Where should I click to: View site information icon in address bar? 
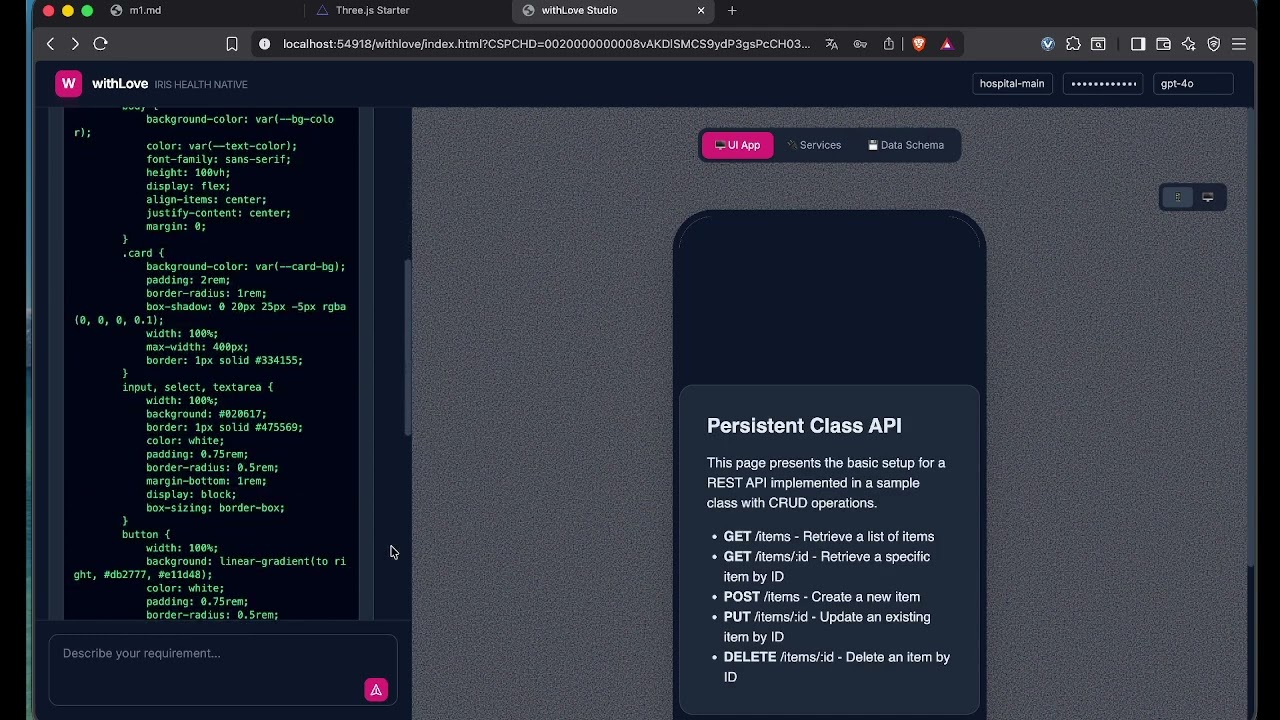(x=264, y=44)
